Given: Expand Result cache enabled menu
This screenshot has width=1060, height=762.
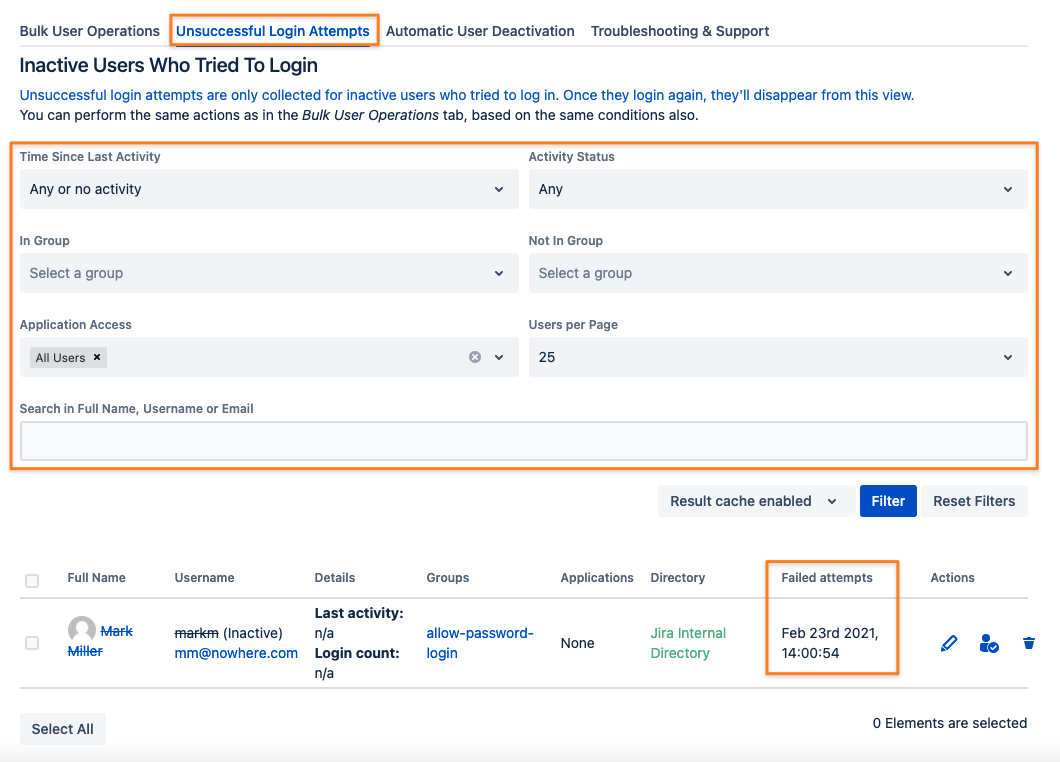Looking at the screenshot, I should point(754,501).
